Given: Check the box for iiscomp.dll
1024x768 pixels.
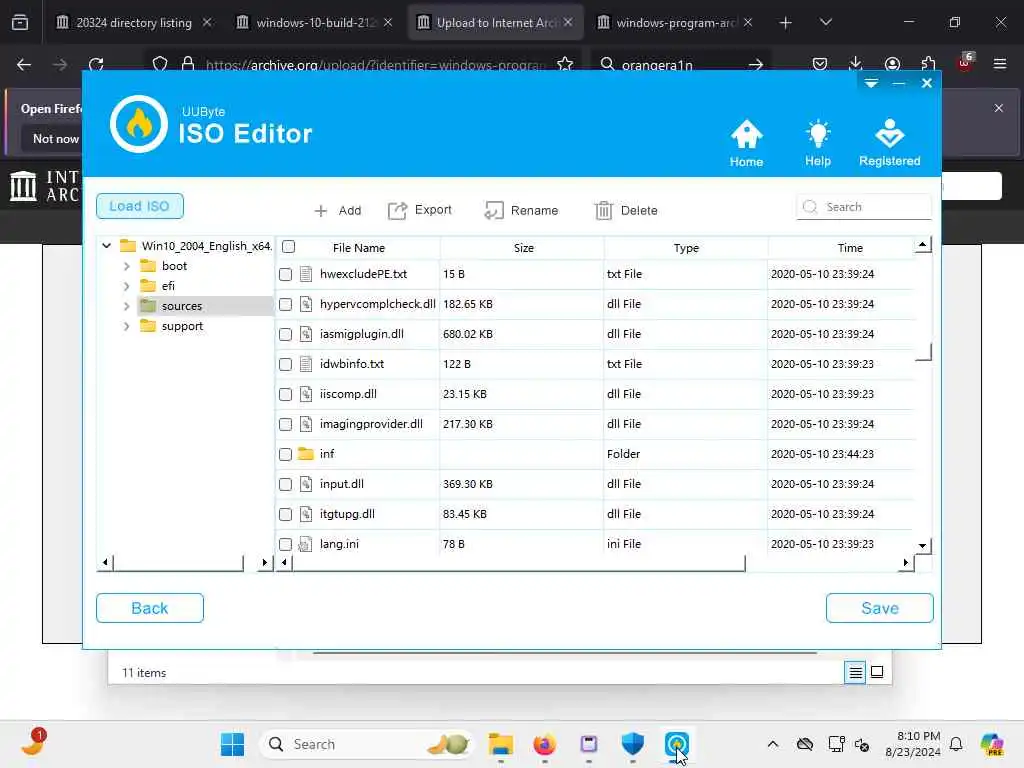Looking at the screenshot, I should (285, 394).
